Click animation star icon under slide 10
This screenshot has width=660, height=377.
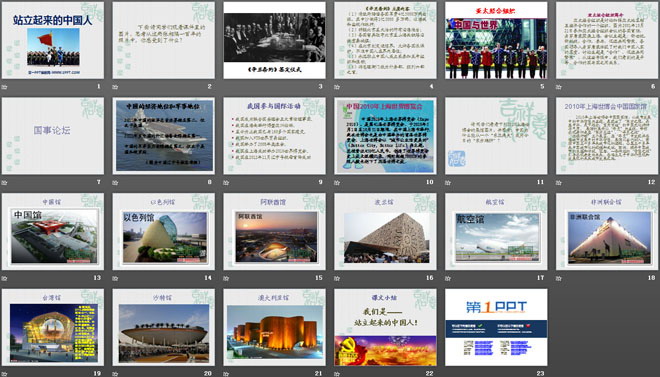point(337,183)
